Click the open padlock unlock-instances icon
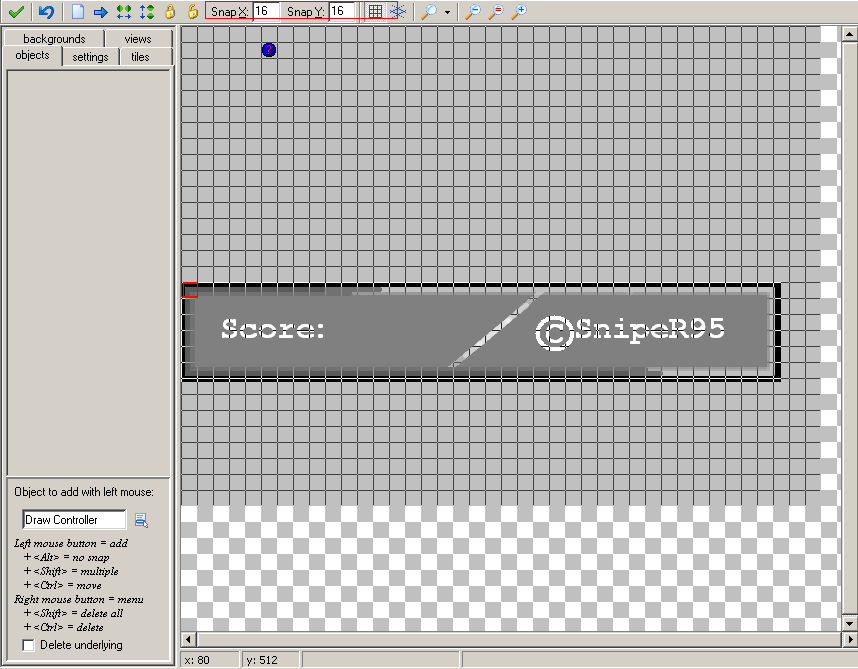The width and height of the screenshot is (858, 669). 193,12
